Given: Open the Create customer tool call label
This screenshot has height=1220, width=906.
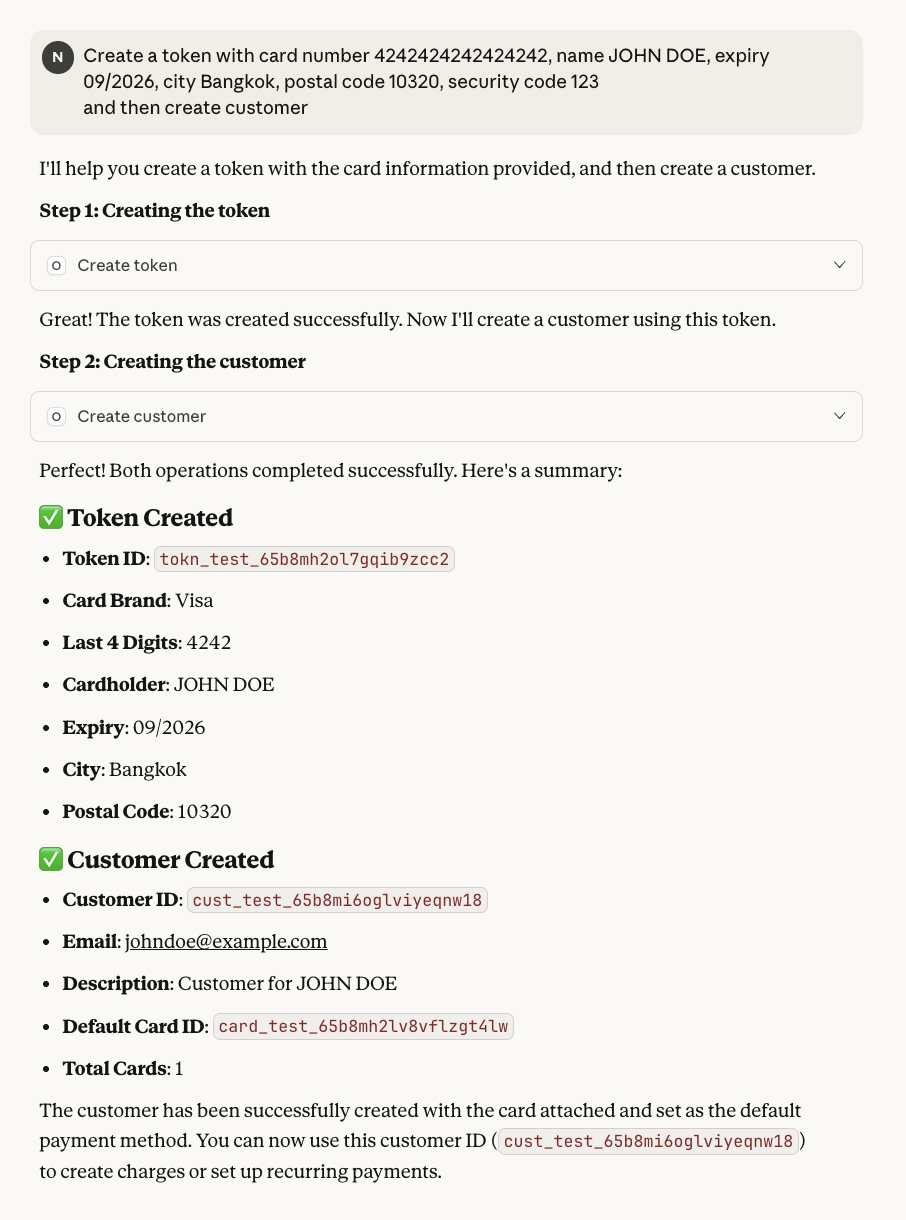Looking at the screenshot, I should tap(141, 417).
